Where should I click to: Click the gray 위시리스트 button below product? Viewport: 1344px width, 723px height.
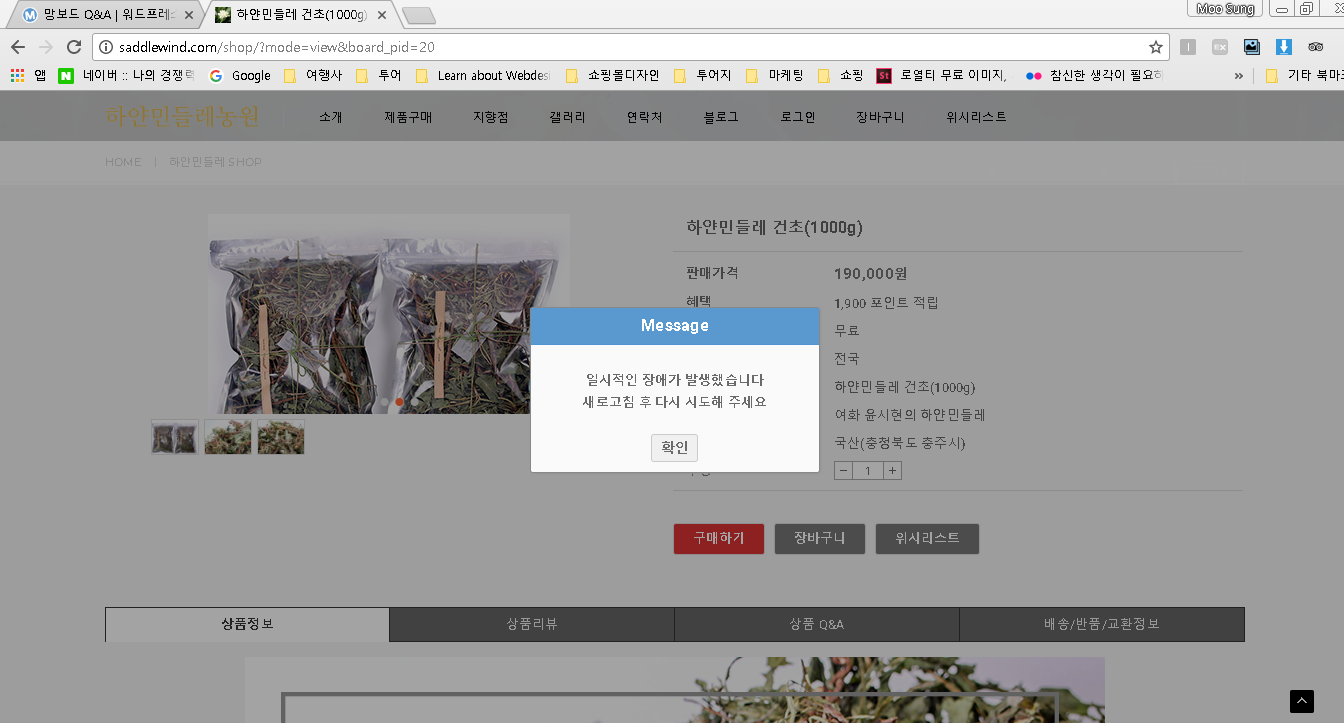point(927,538)
